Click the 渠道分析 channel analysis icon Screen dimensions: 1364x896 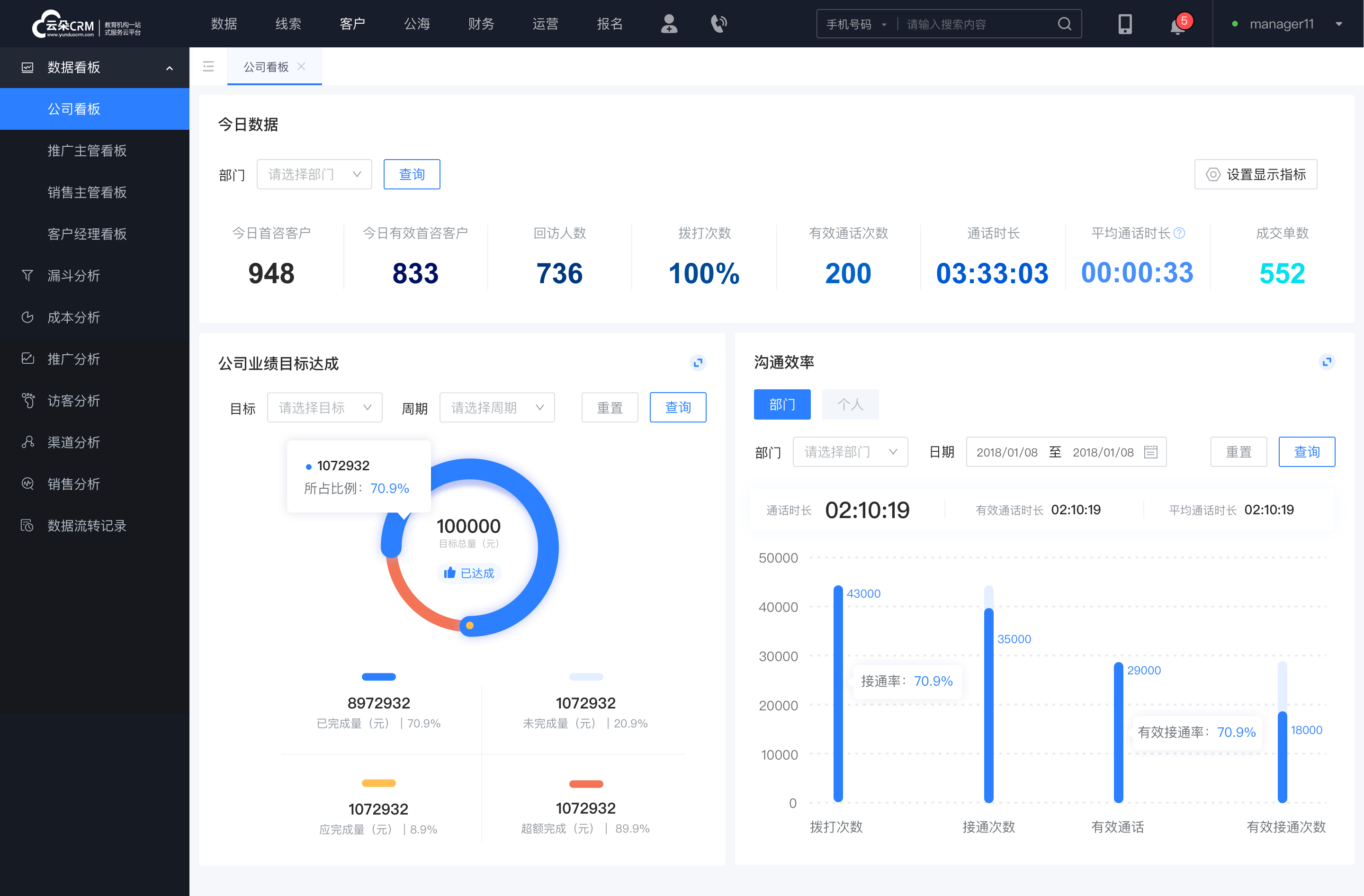(27, 440)
